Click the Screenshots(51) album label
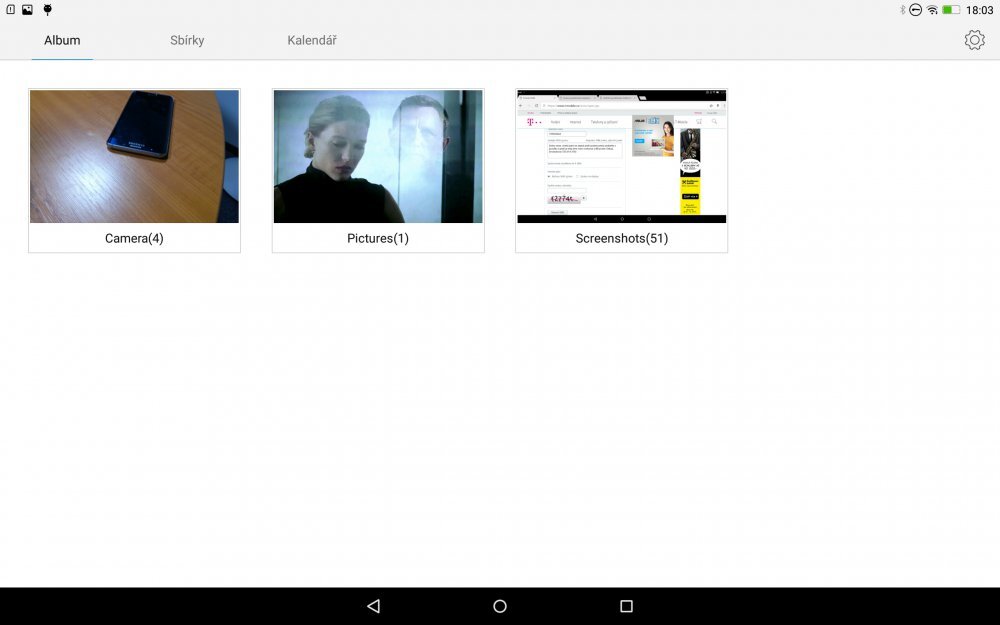This screenshot has height=625, width=1000. (621, 238)
